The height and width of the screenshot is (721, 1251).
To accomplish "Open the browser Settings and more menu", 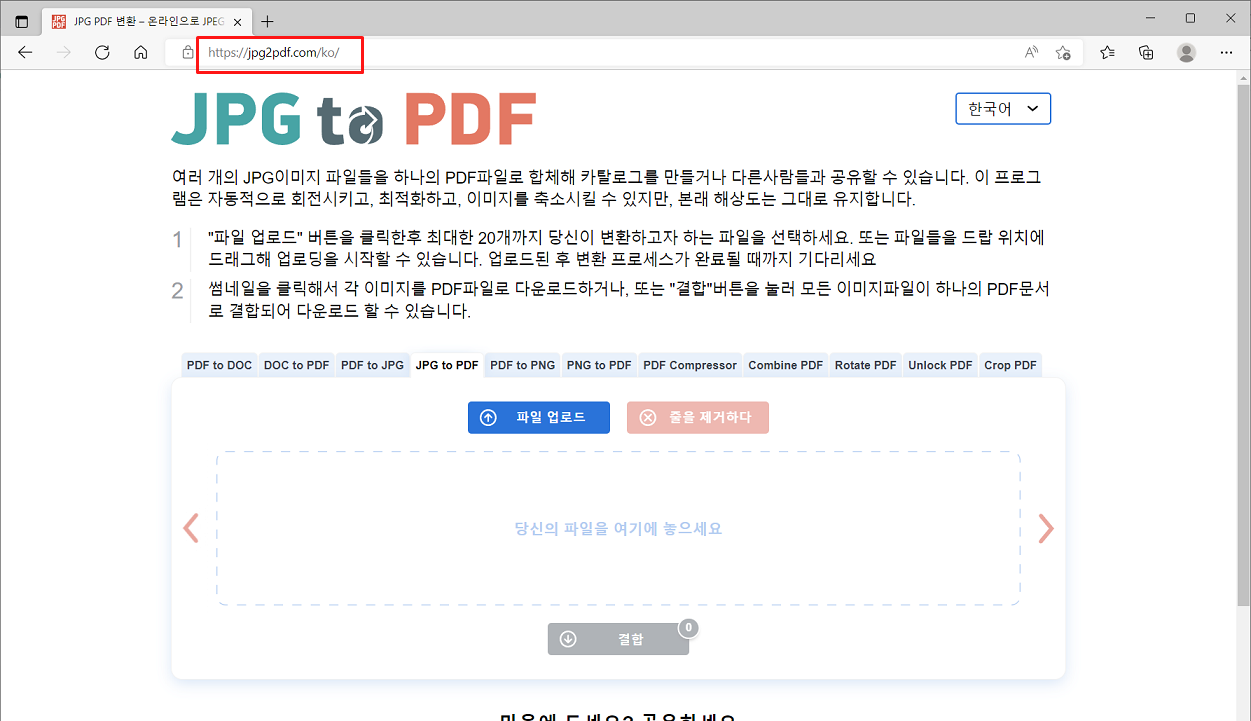I will [1226, 53].
